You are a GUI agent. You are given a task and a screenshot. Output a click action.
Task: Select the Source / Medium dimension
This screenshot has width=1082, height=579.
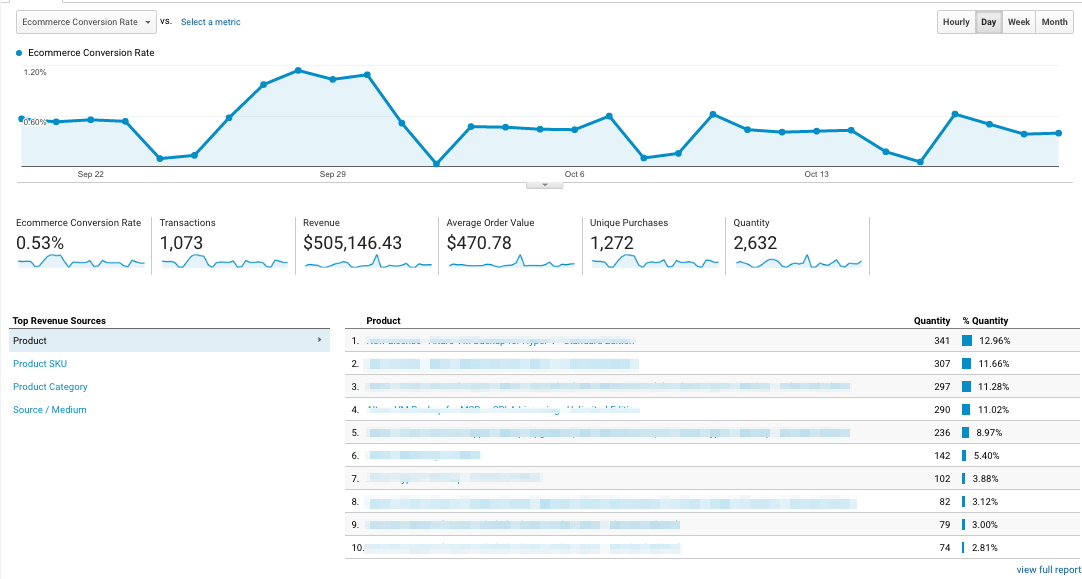(50, 409)
